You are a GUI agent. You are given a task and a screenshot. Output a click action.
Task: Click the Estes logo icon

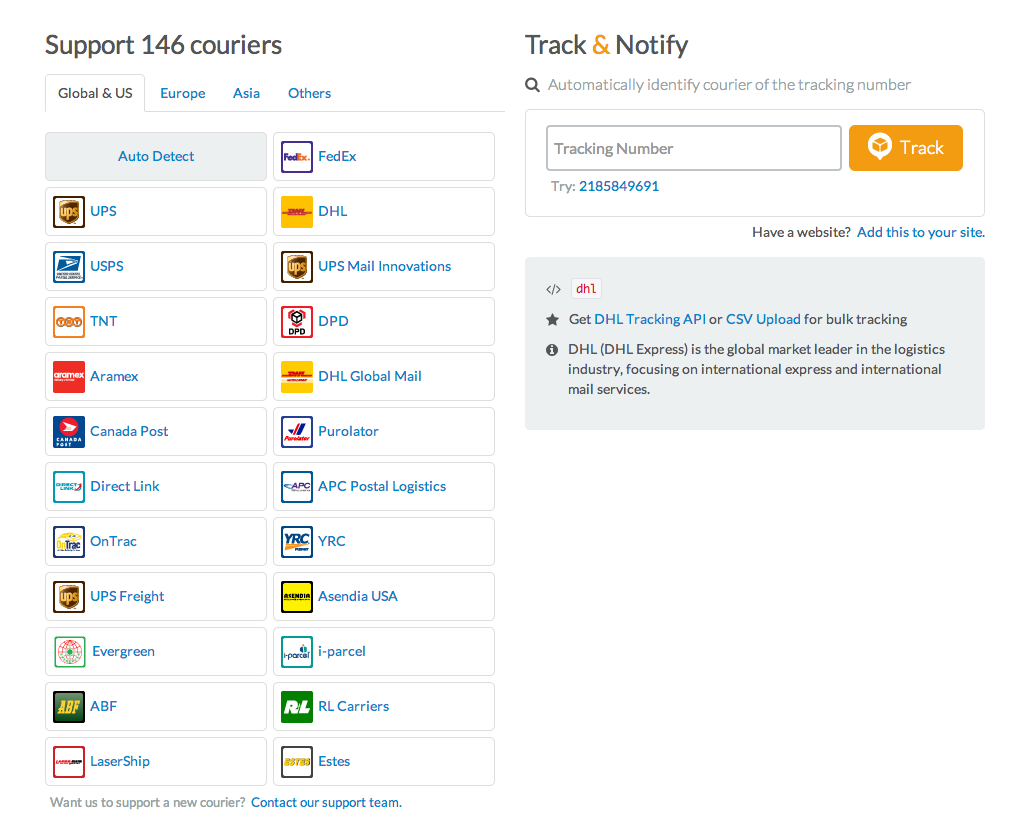[x=297, y=760]
